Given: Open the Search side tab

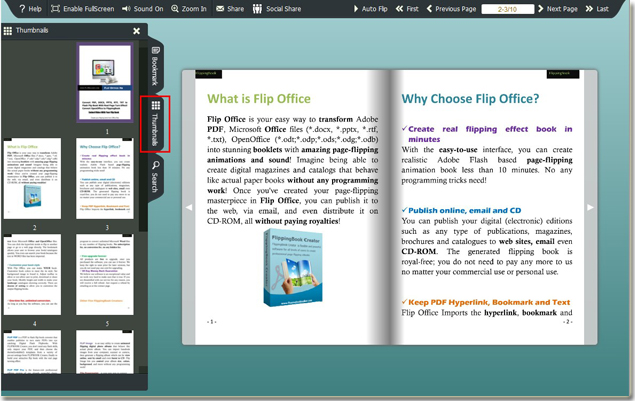Looking at the screenshot, I should pyautogui.click(x=156, y=177).
